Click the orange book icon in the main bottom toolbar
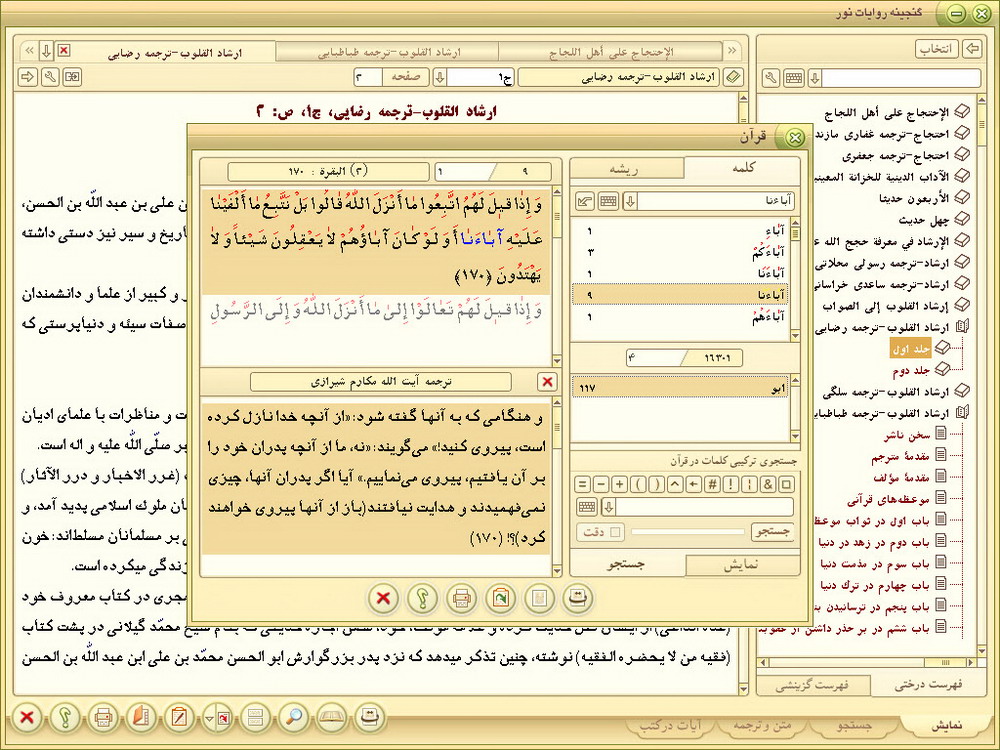1000x750 pixels. (x=141, y=718)
